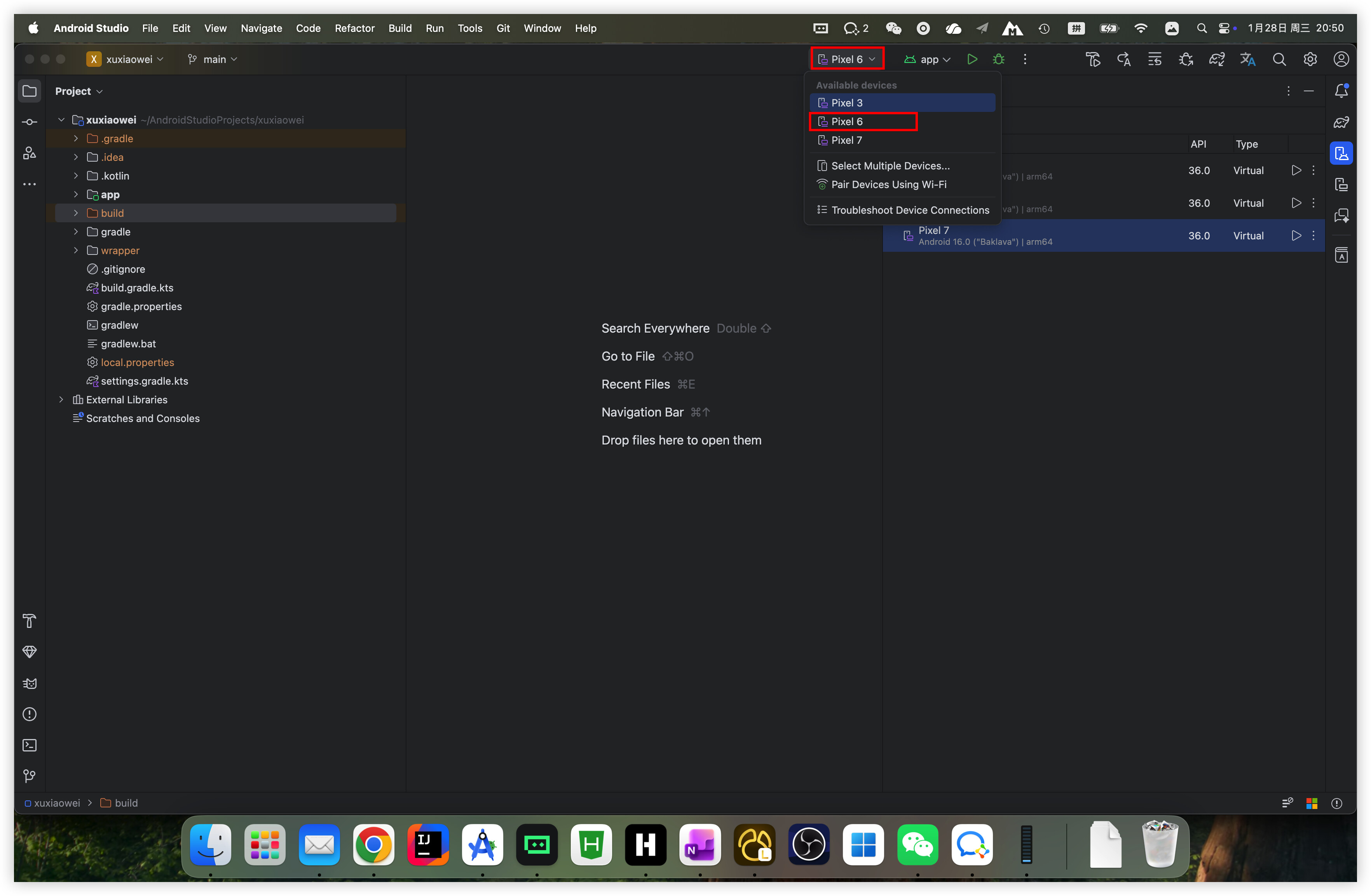
Task: Open the Commit tool window
Action: coord(30,122)
